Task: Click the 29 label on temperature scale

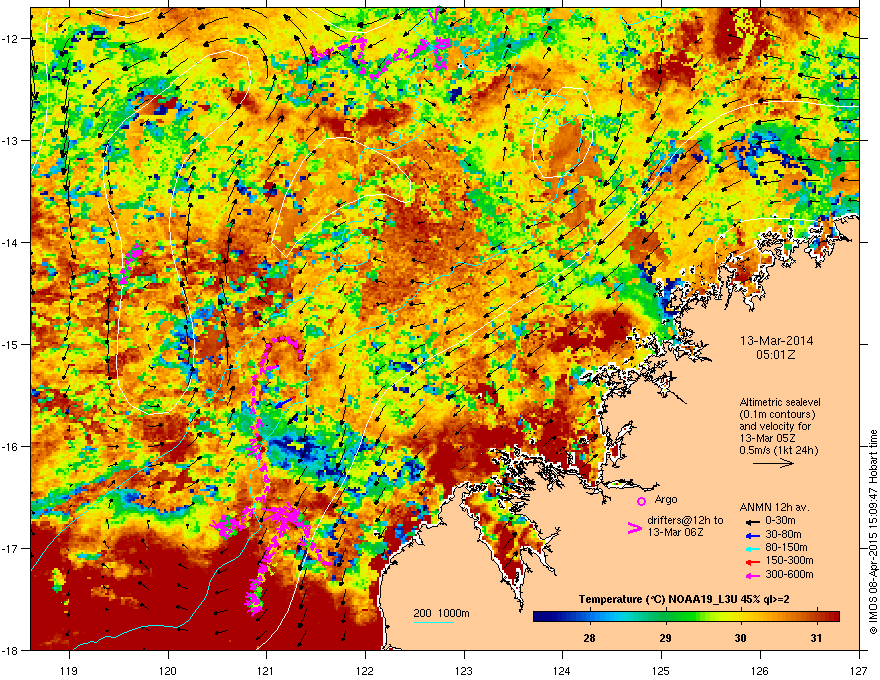Action: click(665, 638)
